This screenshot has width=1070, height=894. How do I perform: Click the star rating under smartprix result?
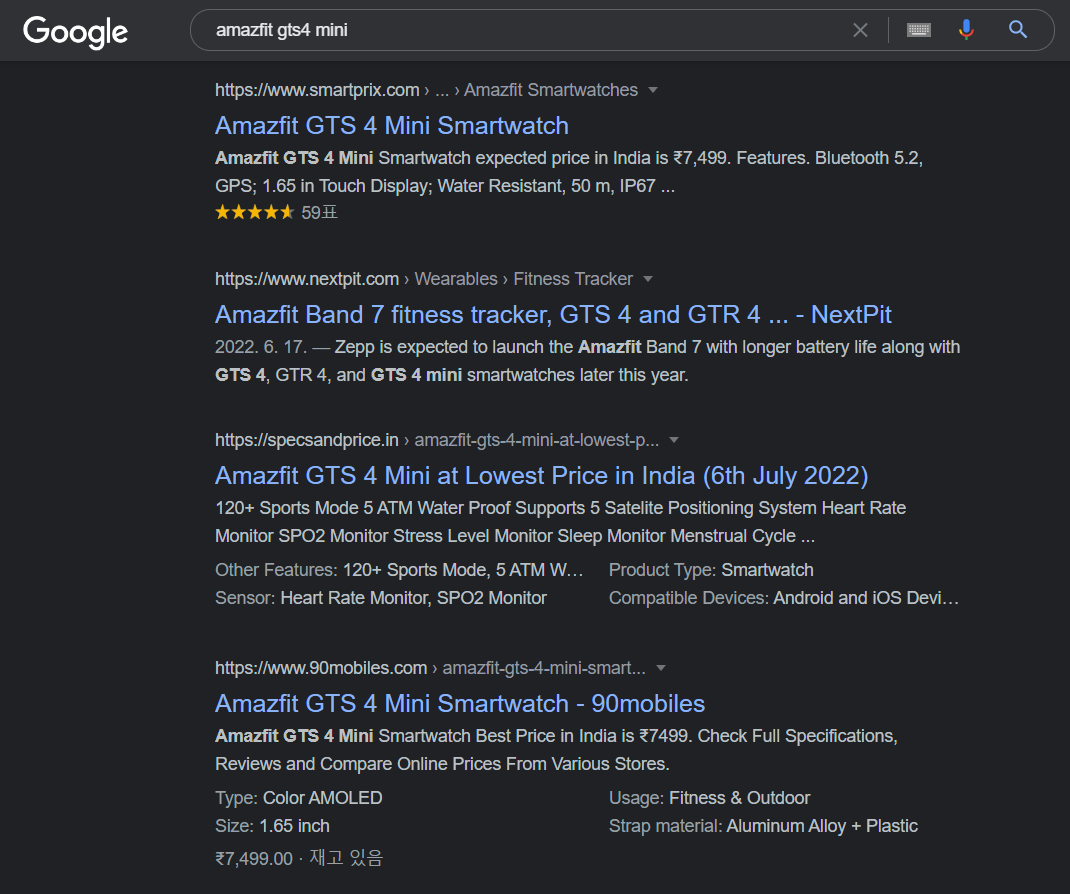[255, 212]
